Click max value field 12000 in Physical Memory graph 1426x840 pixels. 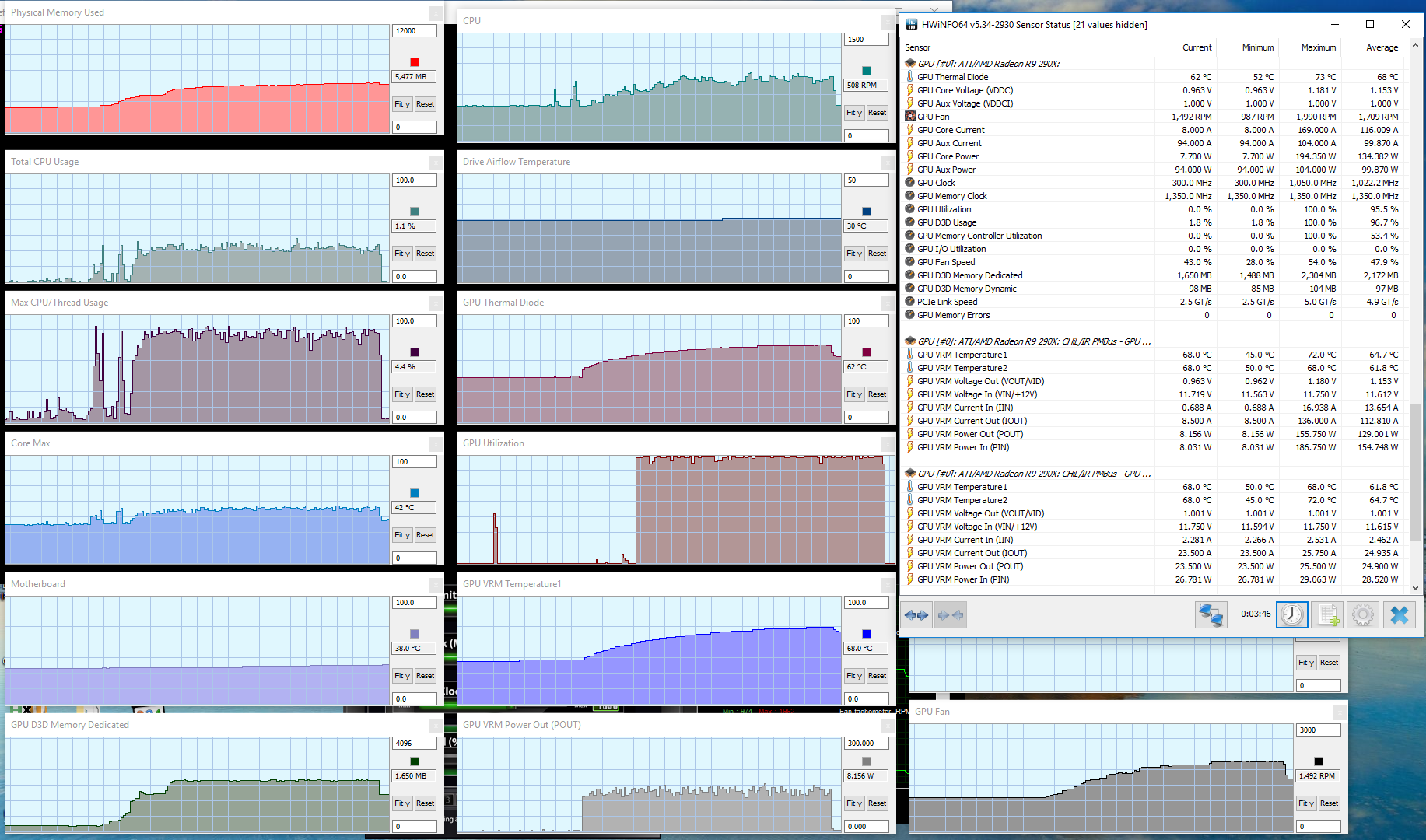[x=415, y=31]
